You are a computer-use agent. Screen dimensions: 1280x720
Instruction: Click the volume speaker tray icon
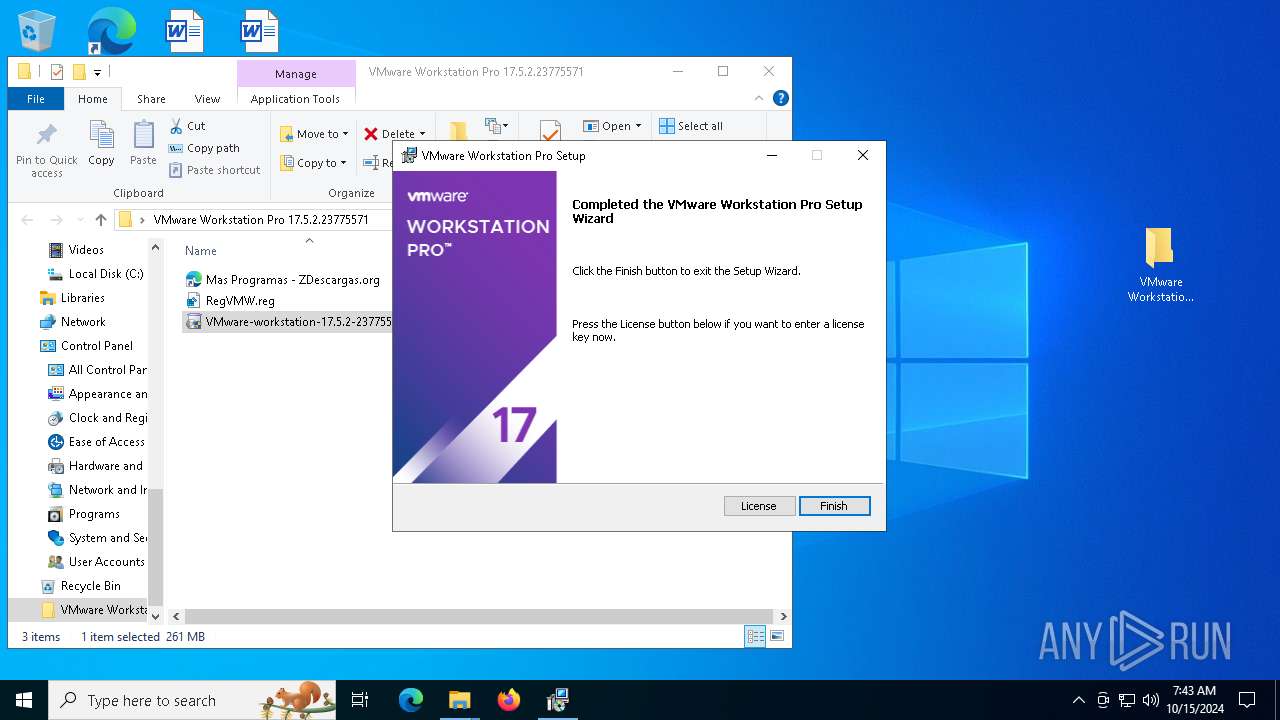click(x=1150, y=700)
